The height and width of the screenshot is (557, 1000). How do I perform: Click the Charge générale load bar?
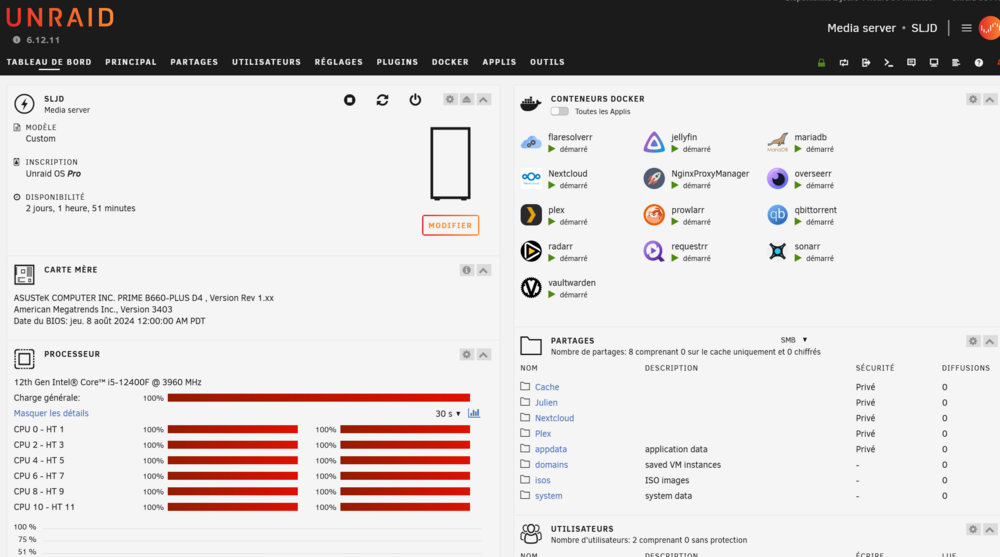coord(319,398)
